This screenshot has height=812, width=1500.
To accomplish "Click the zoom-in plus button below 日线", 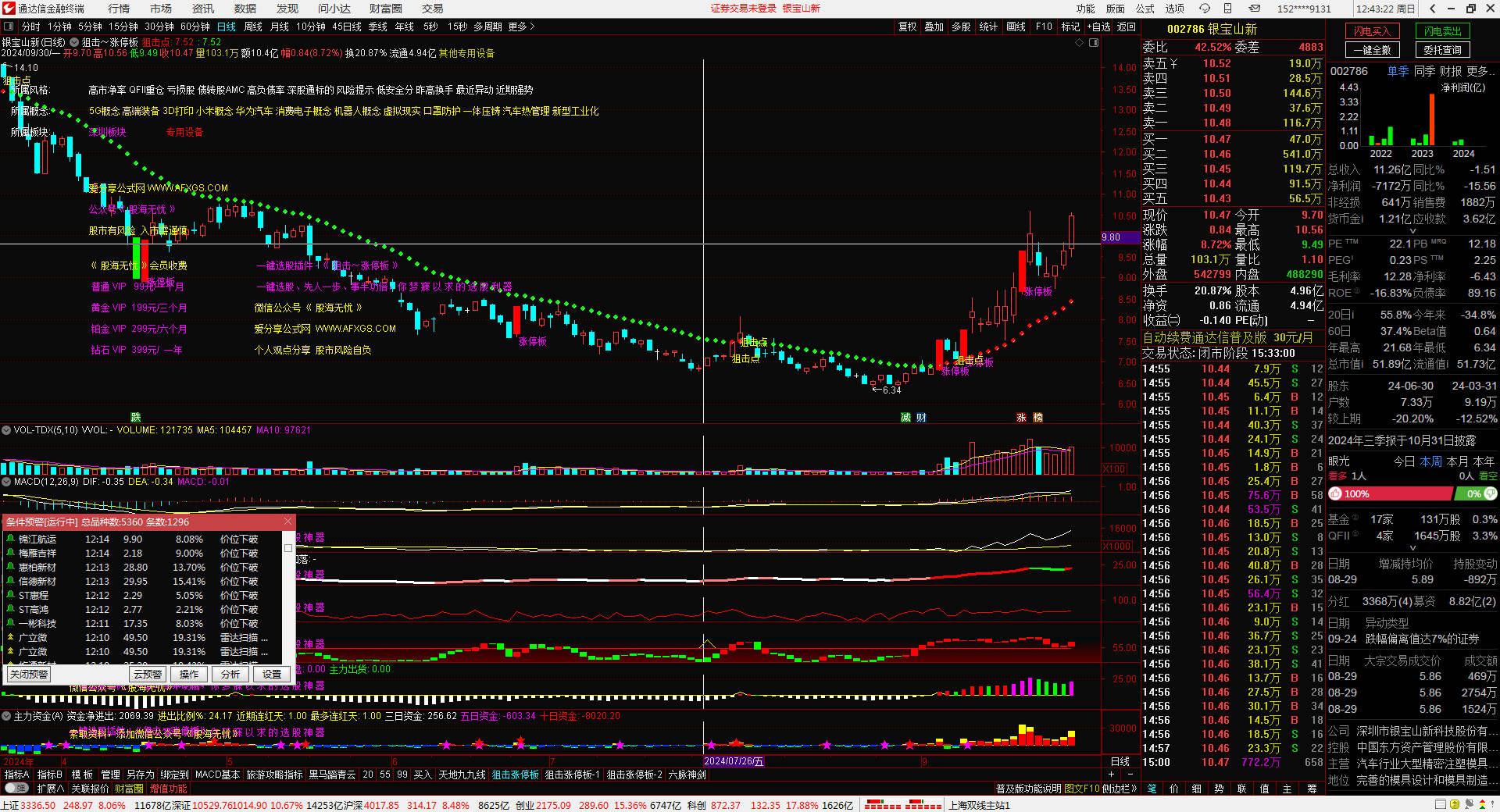I will 1111,775.
